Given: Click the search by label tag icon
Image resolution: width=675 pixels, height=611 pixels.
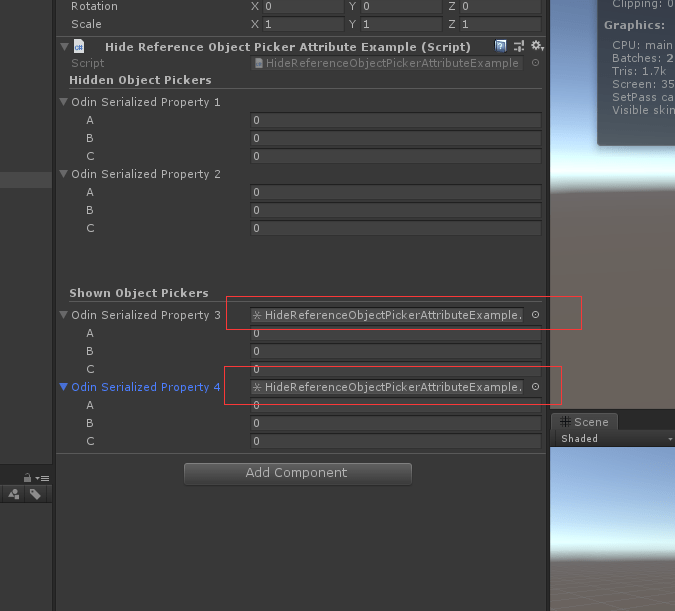Looking at the screenshot, I should [x=35, y=494].
